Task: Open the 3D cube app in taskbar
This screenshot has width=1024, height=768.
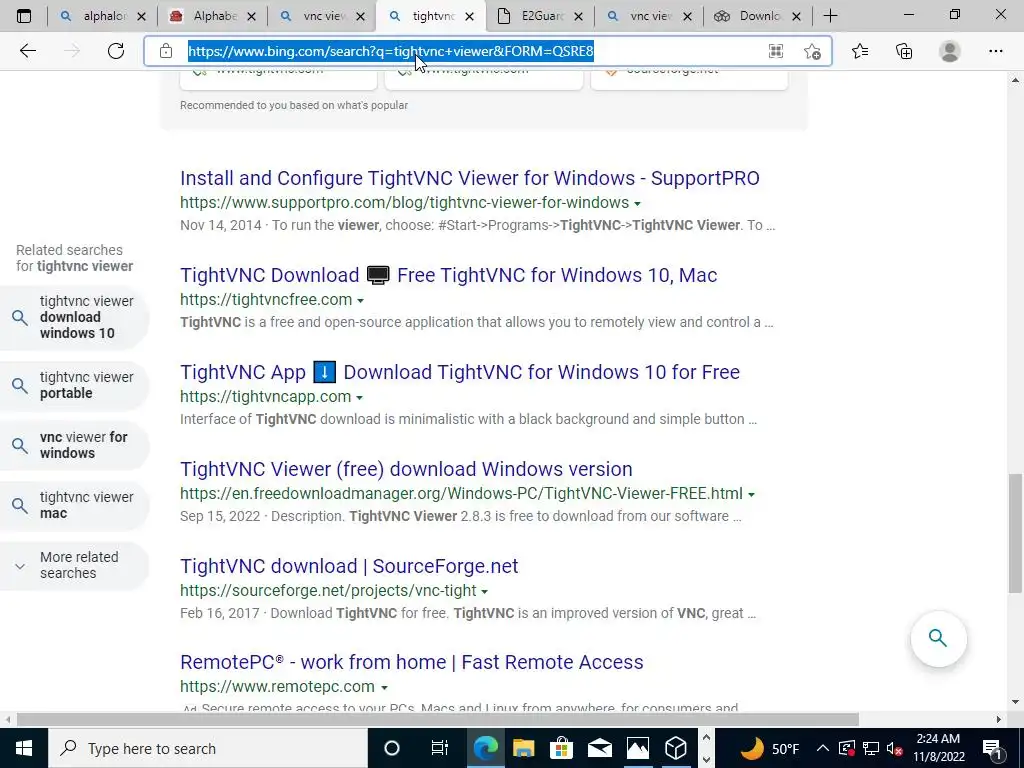Action: coord(675,748)
